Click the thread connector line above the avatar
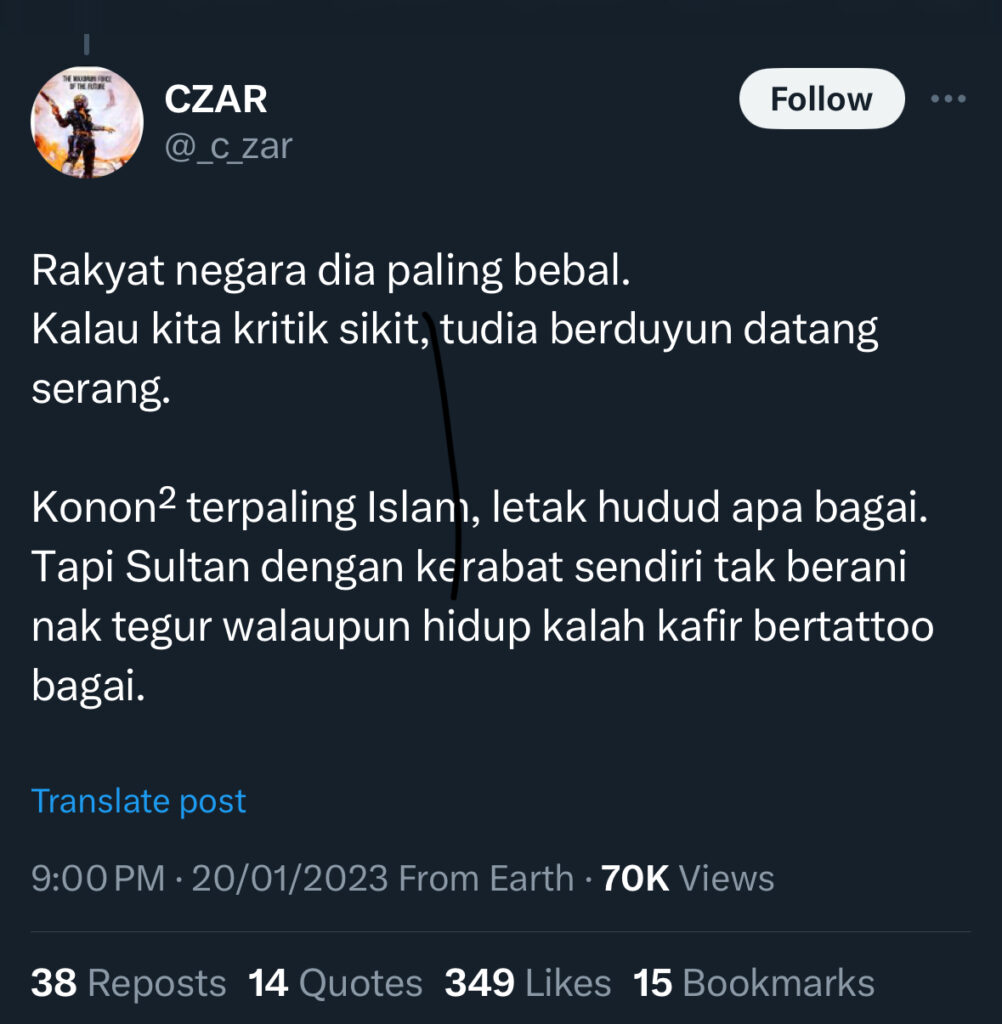Viewport: 1002px width, 1024px height. coord(86,44)
